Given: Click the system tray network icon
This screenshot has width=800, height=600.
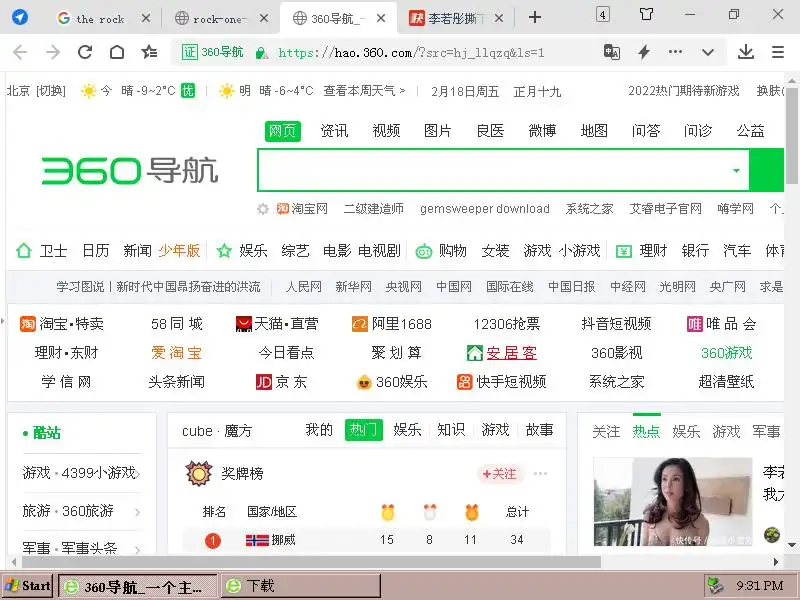Looking at the screenshot, I should [716, 586].
